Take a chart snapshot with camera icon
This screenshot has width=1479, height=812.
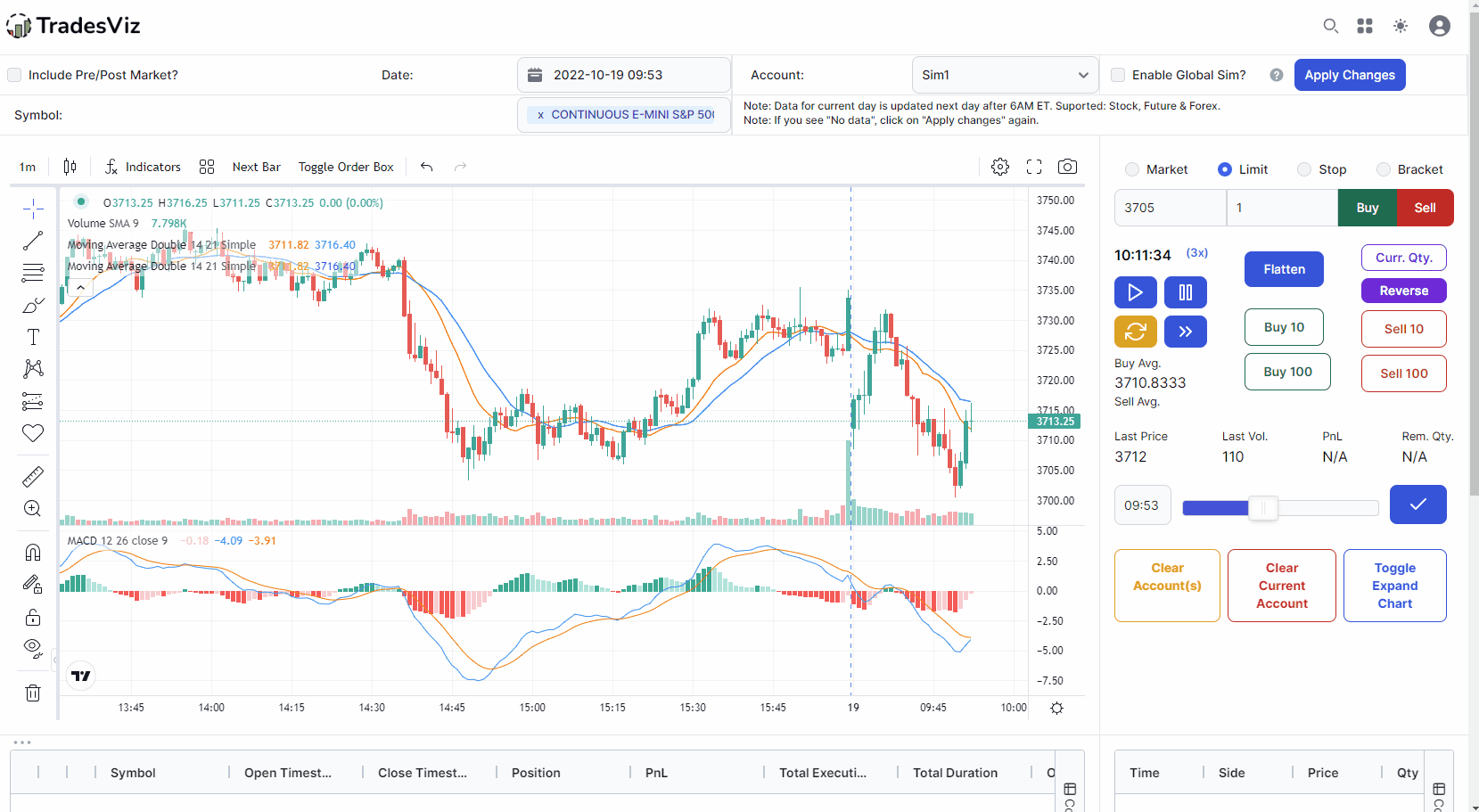[1067, 167]
